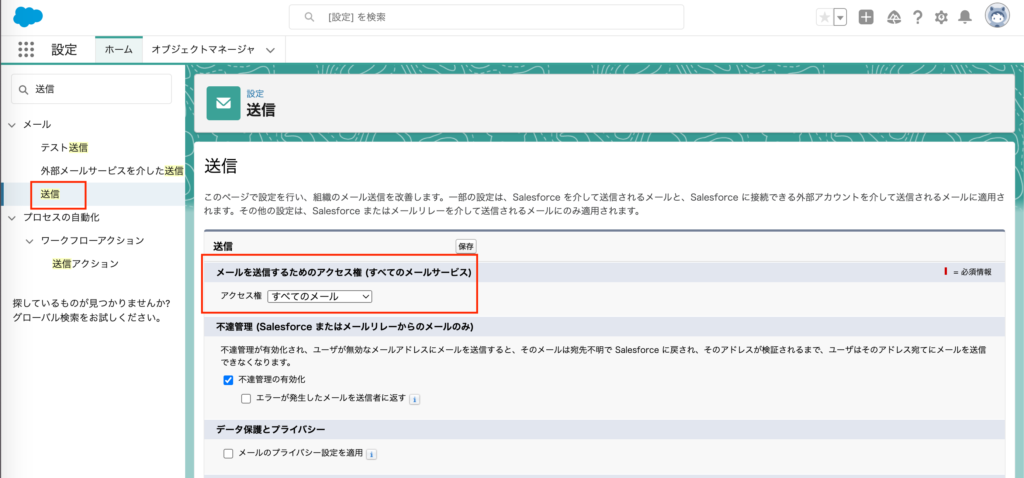Click the 保存 button
This screenshot has height=478, width=1024.
point(466,245)
